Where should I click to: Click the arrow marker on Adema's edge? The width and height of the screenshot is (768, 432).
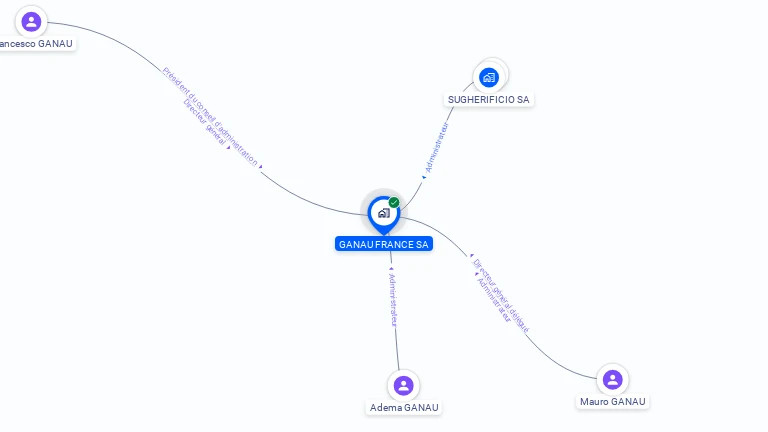point(391,268)
